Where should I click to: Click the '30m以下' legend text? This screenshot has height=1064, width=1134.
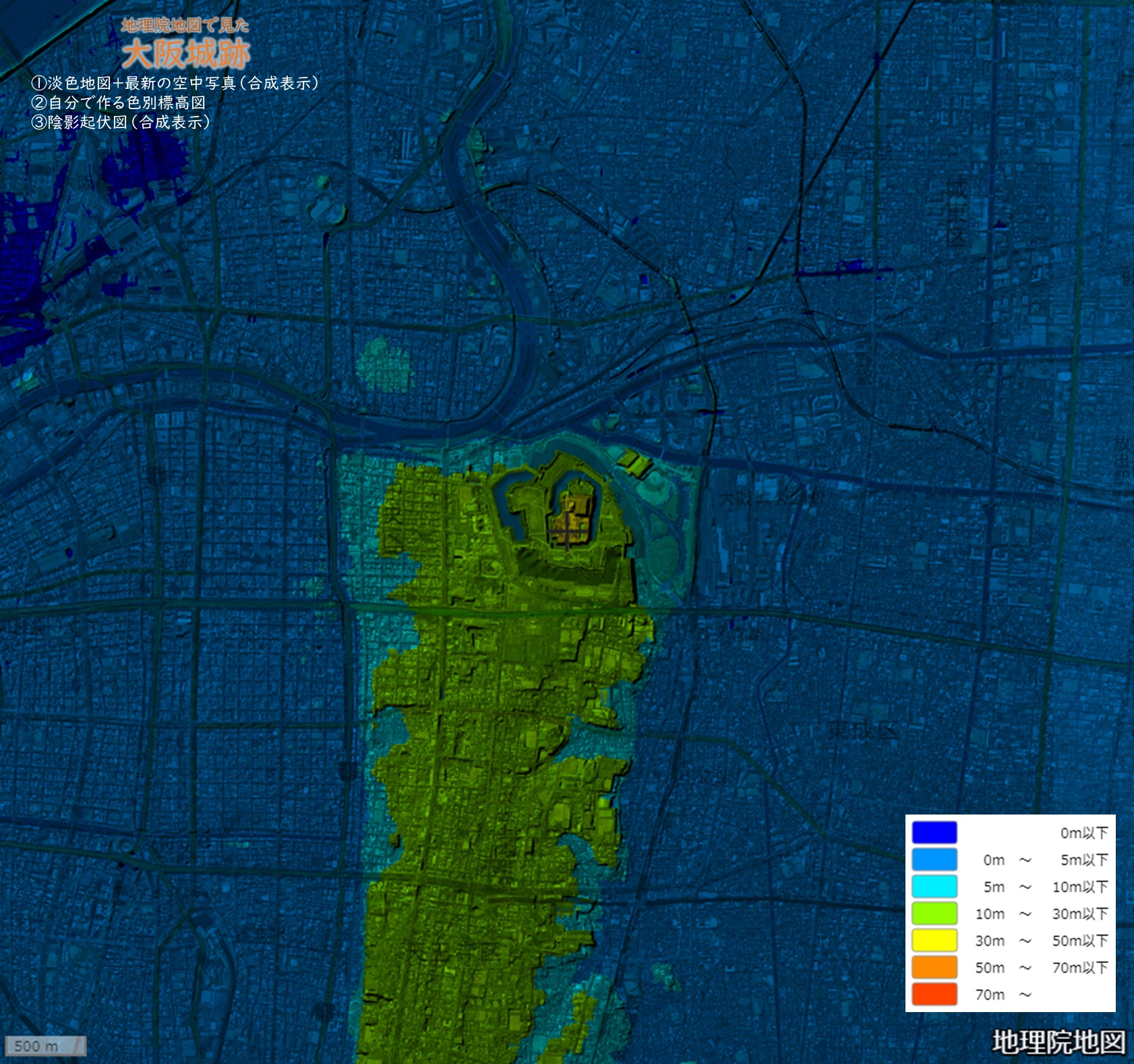[x=1080, y=914]
